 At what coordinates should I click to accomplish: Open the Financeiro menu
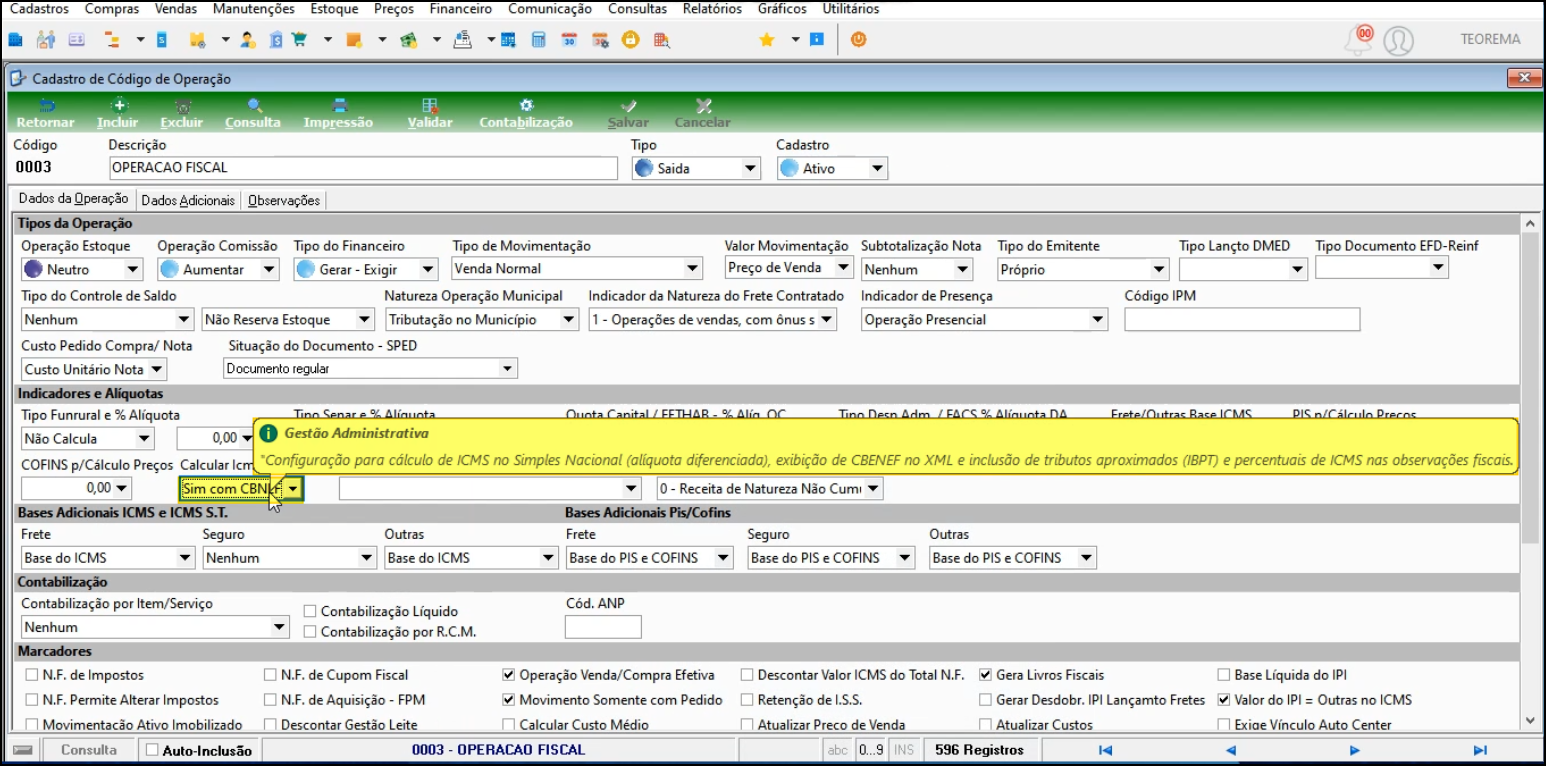click(460, 9)
